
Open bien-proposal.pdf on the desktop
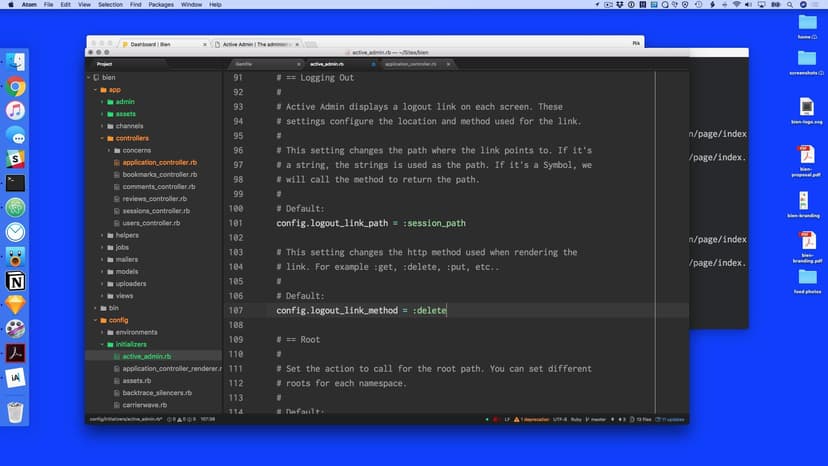[x=806, y=160]
